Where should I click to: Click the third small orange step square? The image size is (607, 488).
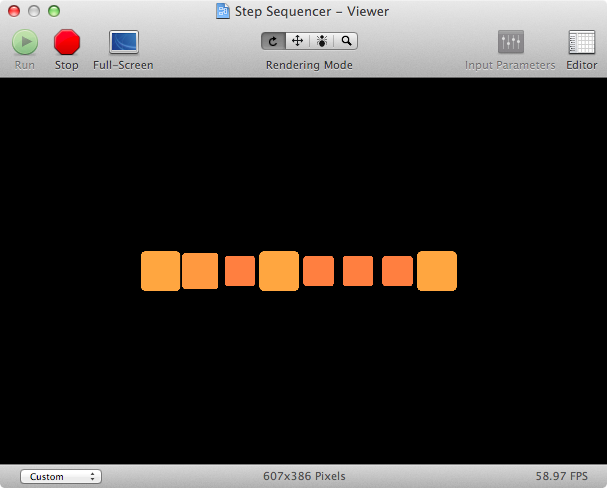coord(240,271)
